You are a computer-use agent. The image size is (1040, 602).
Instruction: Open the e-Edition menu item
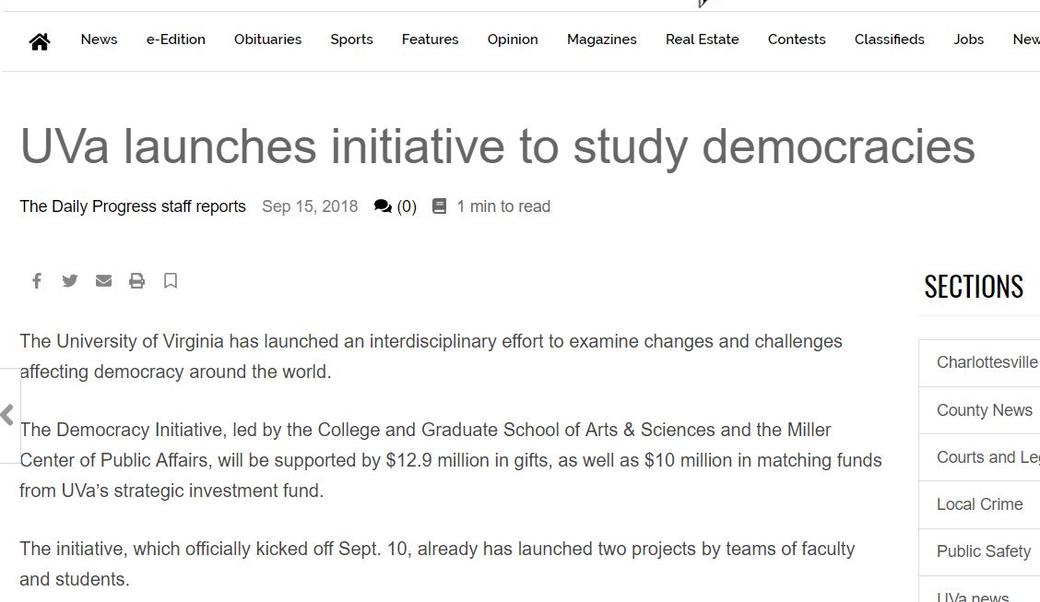click(176, 40)
